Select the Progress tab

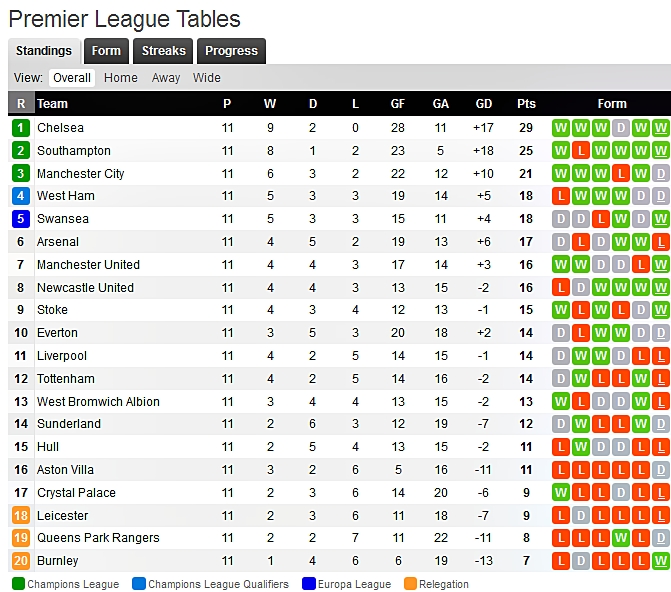pyautogui.click(x=232, y=51)
